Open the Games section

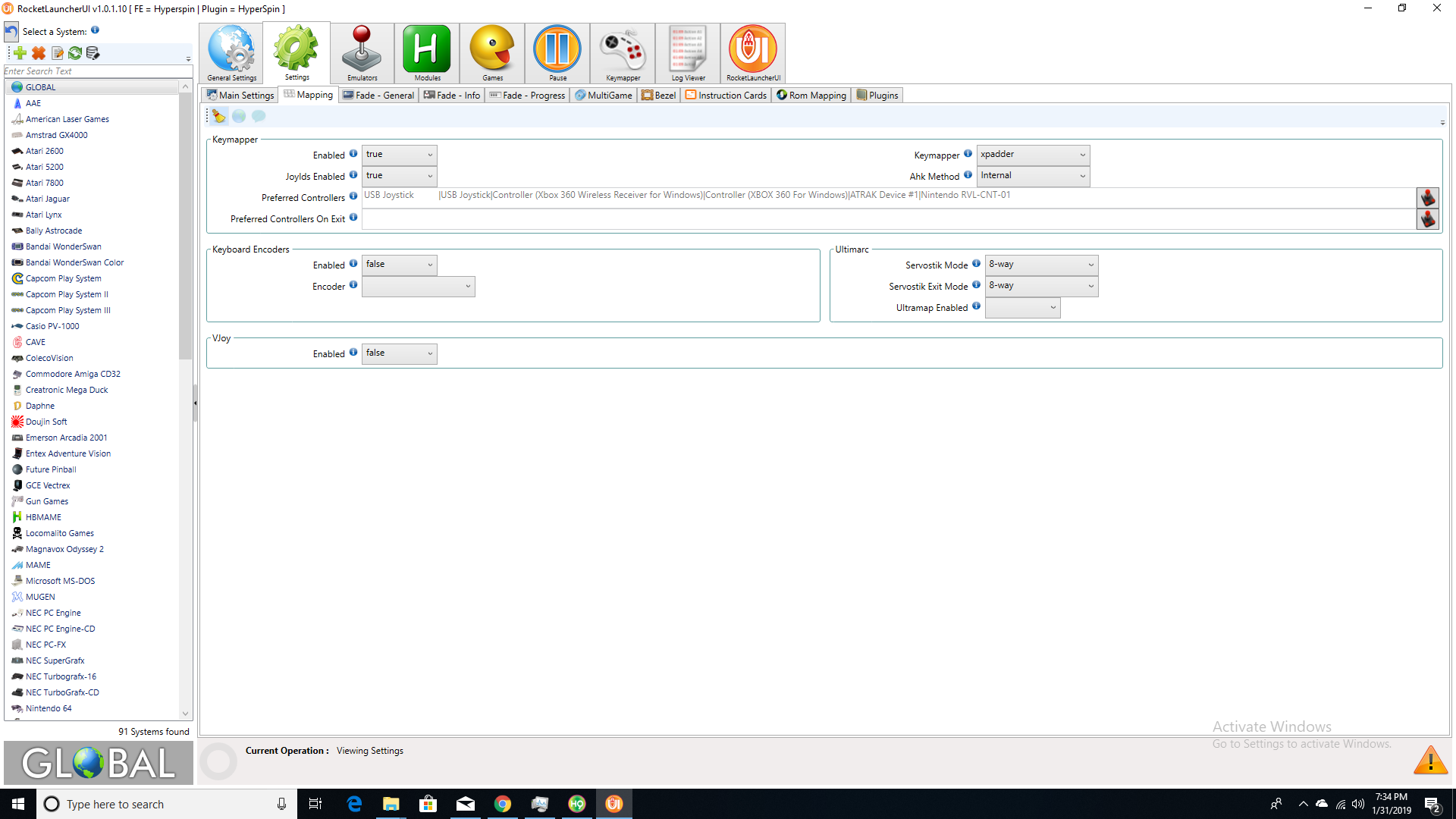coord(491,53)
